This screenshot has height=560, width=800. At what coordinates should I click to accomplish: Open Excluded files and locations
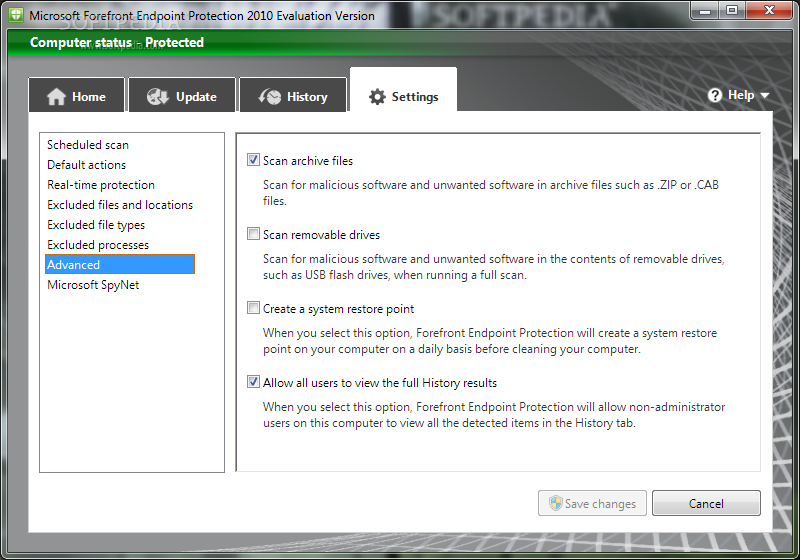click(x=120, y=205)
